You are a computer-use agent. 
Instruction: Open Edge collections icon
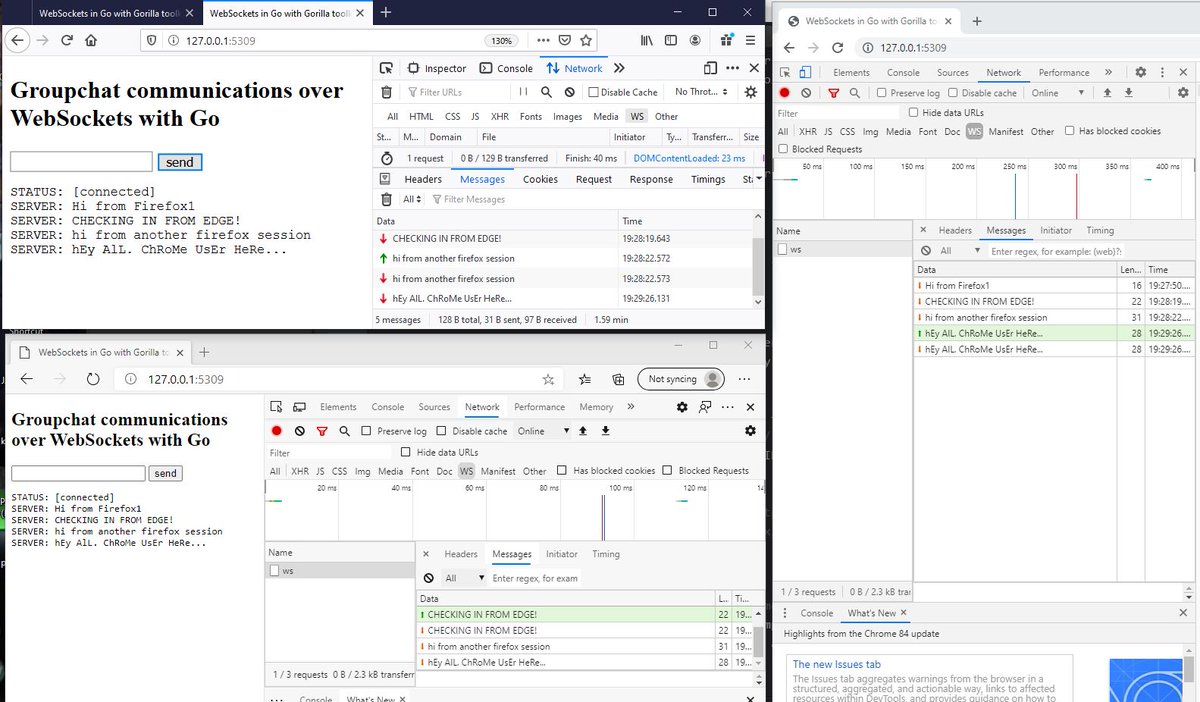click(618, 380)
